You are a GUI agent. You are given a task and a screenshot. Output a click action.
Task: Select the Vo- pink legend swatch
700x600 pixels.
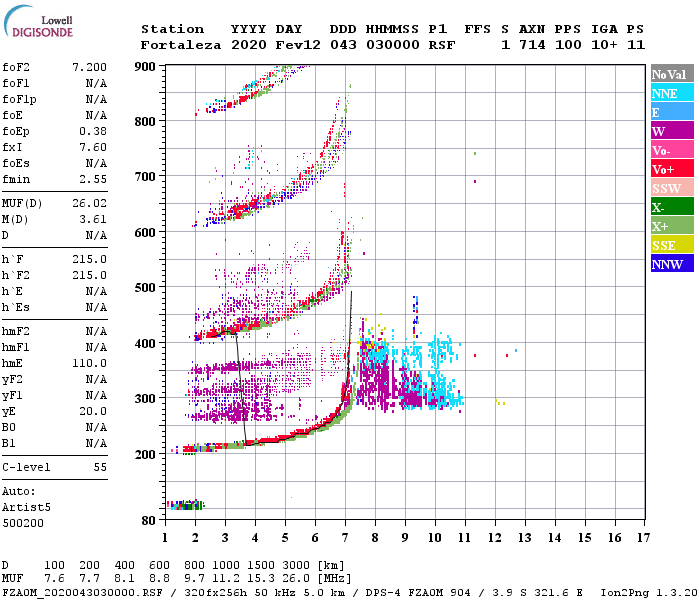(x=672, y=150)
